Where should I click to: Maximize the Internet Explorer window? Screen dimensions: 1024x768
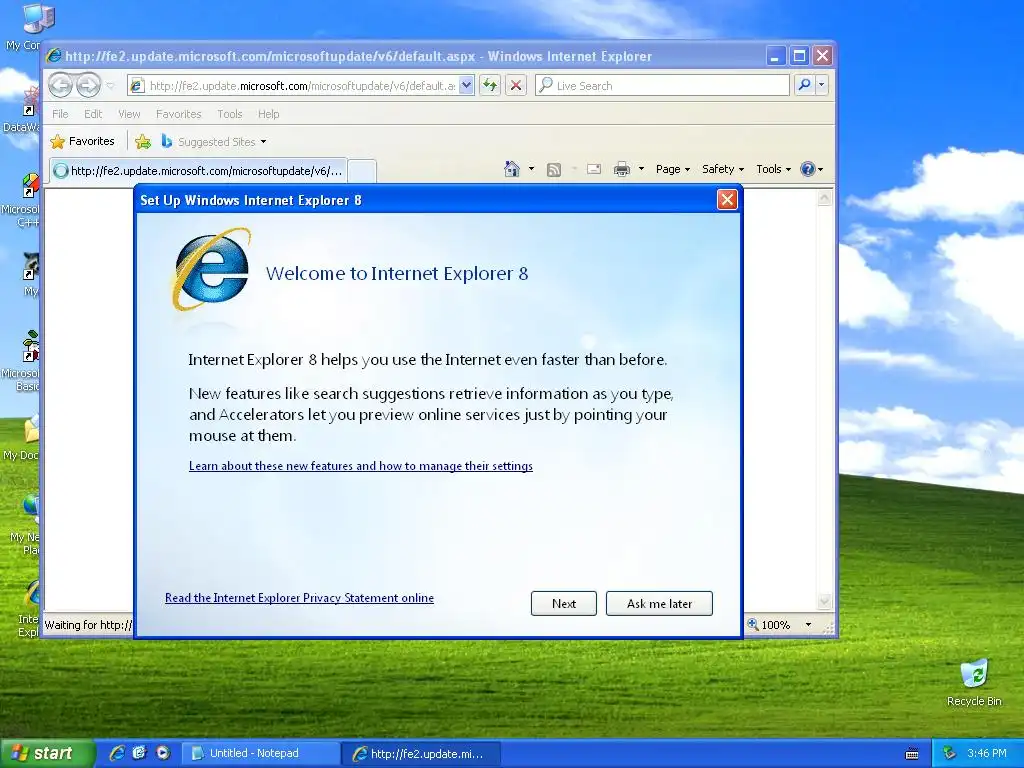799,56
